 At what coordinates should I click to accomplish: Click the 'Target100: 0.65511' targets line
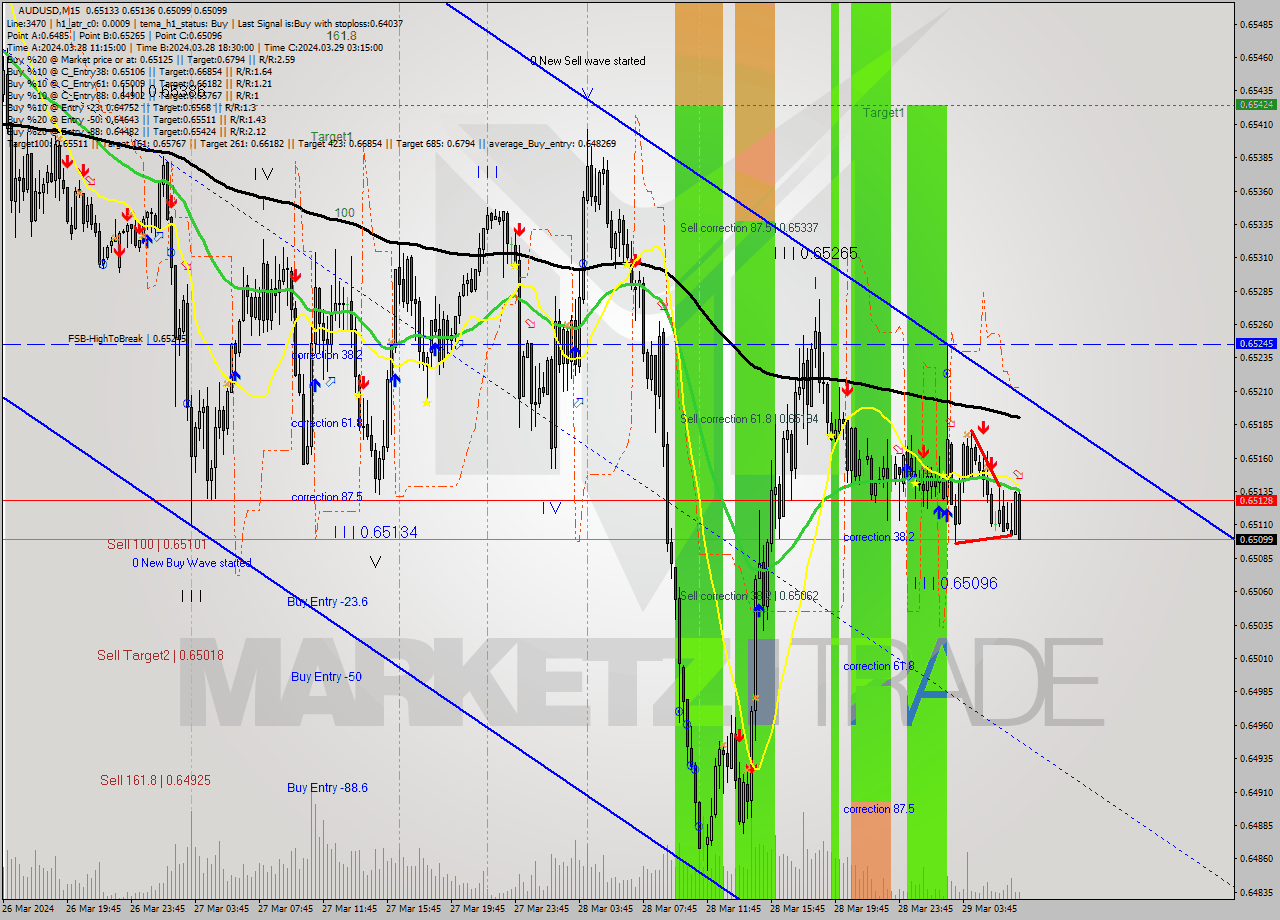click(311, 144)
